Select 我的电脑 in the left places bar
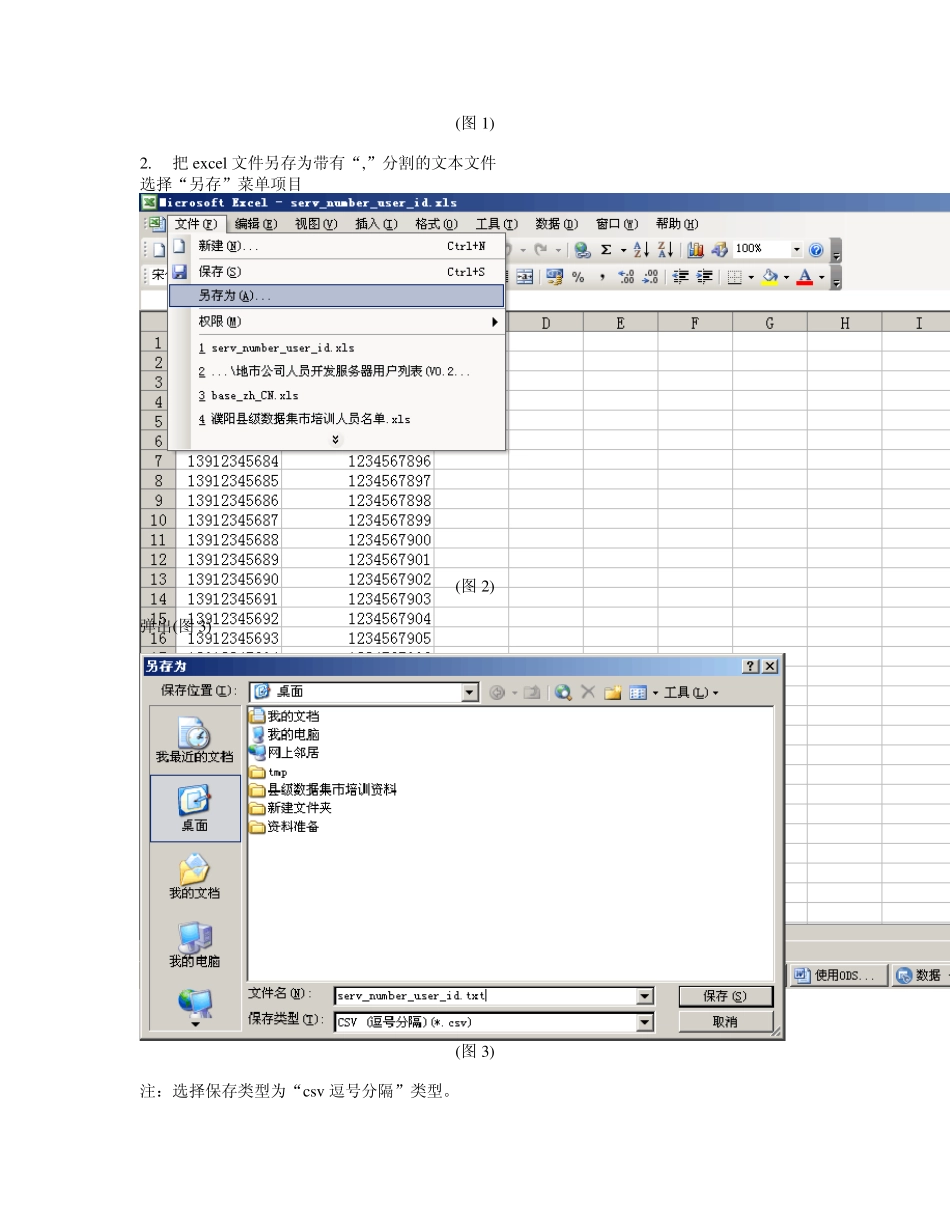 195,944
